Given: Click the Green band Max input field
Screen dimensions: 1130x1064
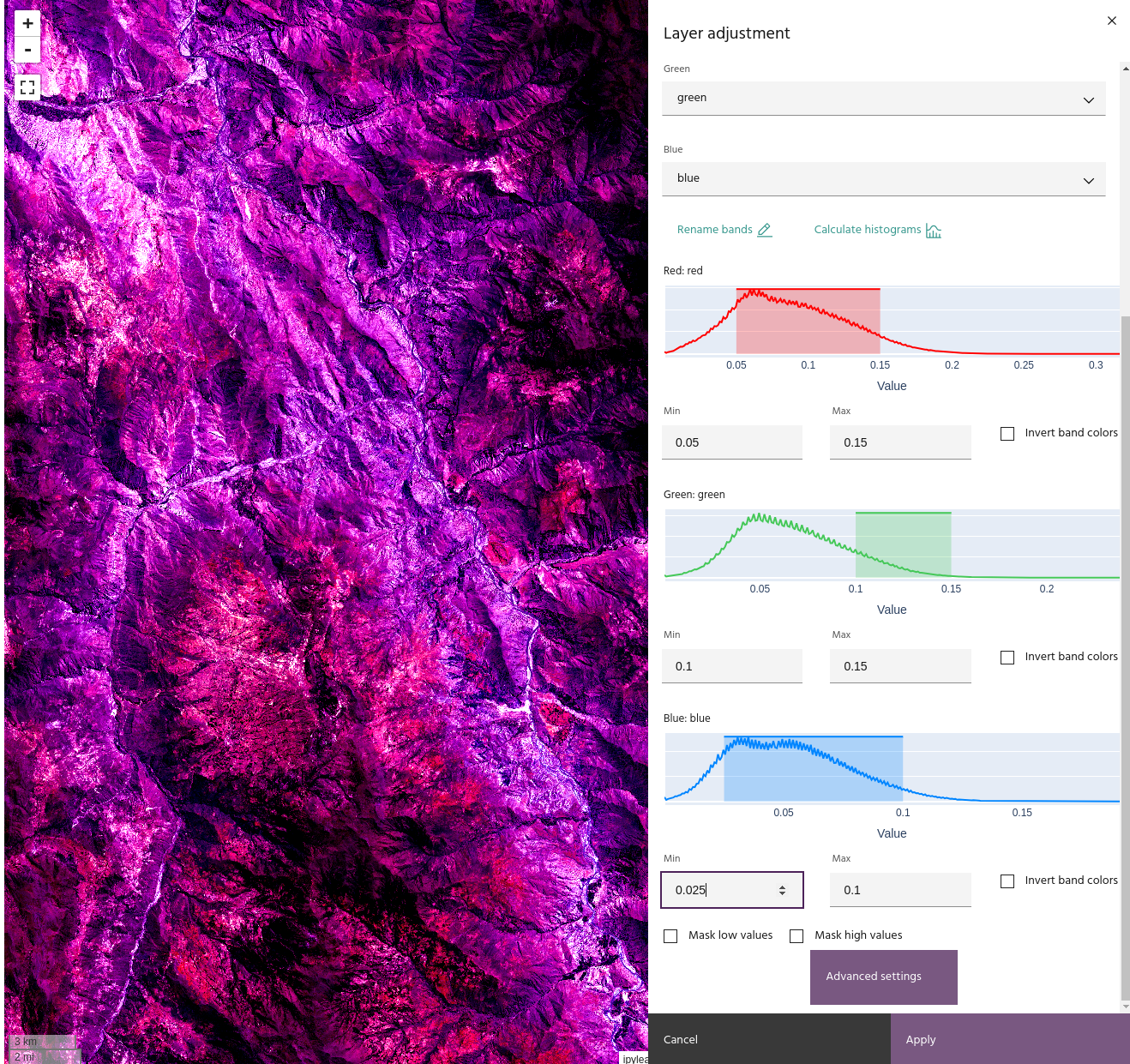Looking at the screenshot, I should [x=899, y=666].
